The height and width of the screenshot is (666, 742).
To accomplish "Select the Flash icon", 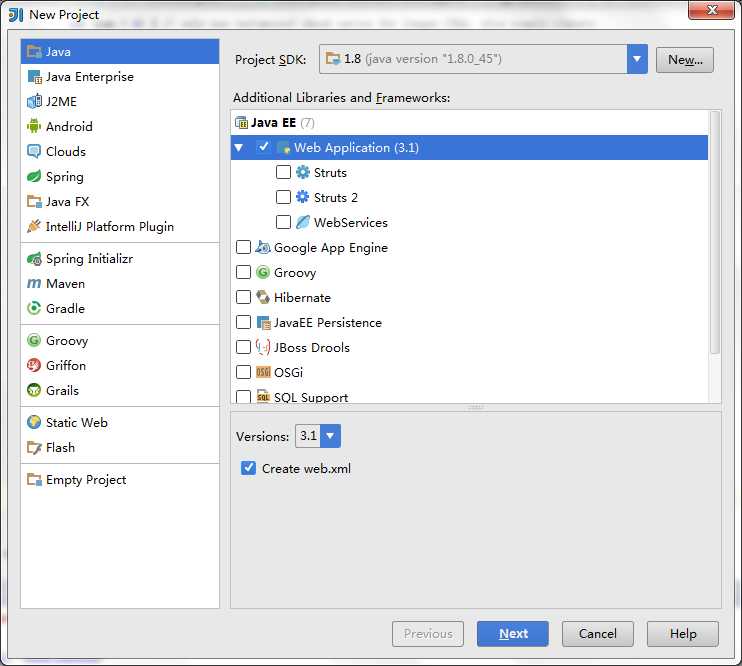I will coord(34,447).
